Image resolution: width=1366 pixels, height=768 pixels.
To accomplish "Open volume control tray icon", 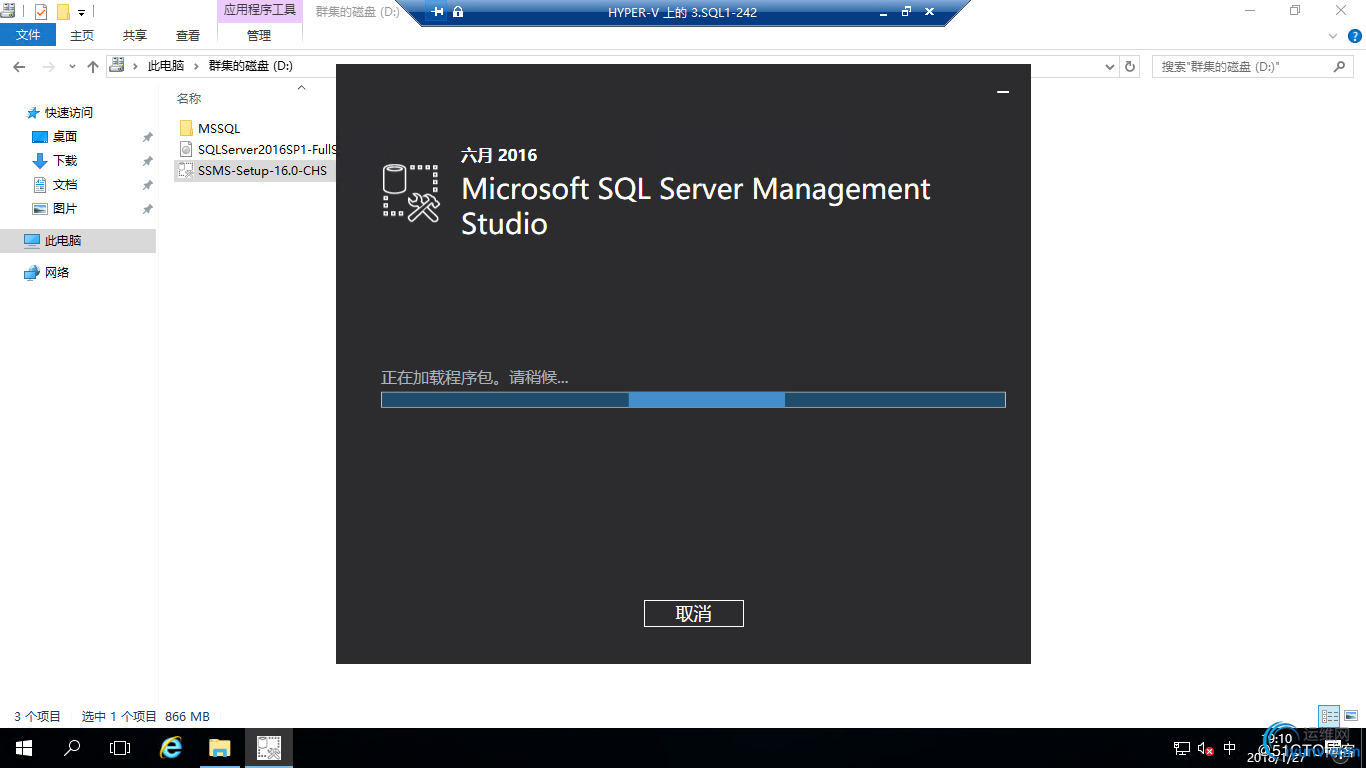I will point(1206,749).
